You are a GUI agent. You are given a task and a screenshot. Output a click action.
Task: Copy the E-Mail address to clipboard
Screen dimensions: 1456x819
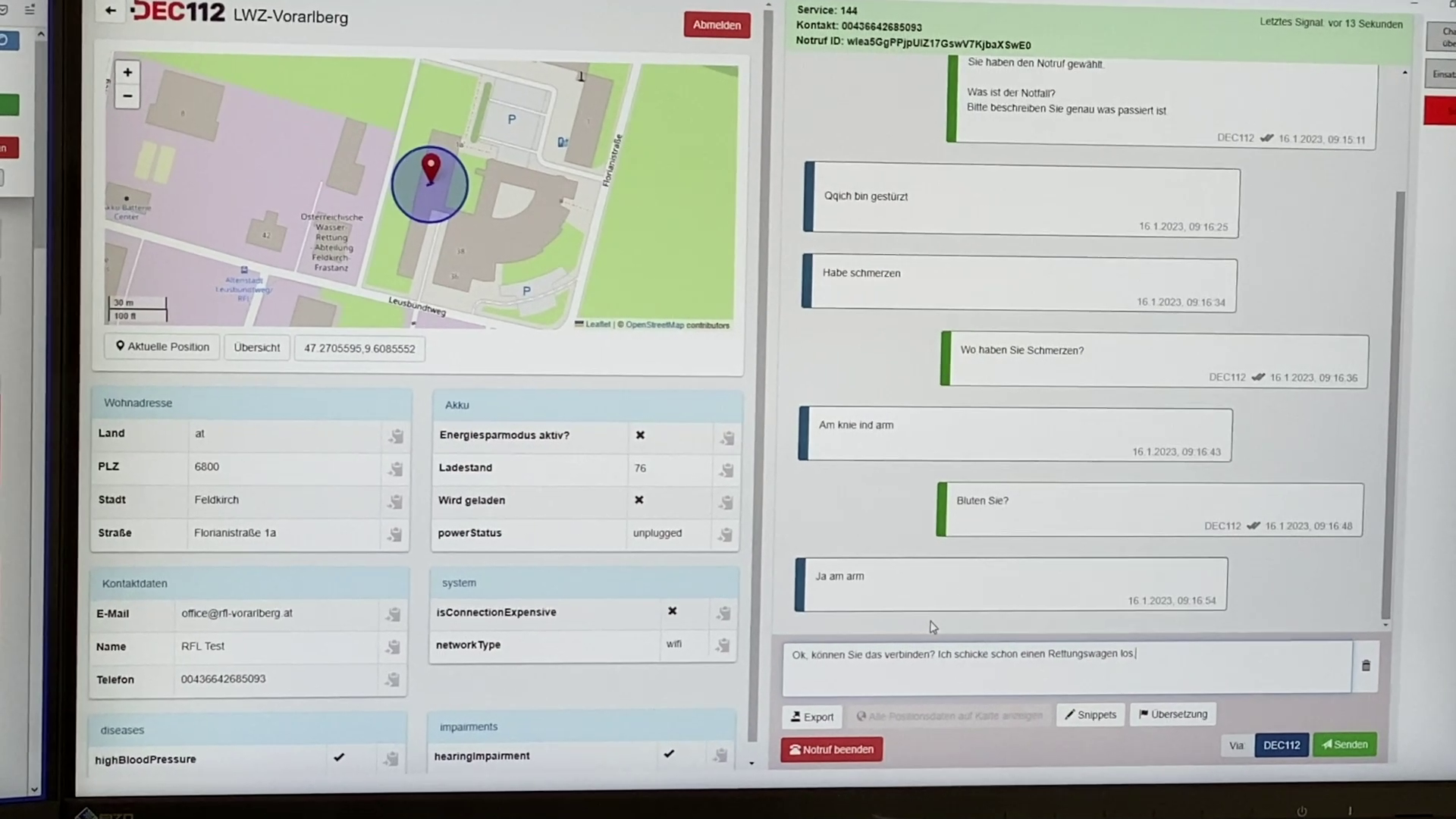pos(393,614)
